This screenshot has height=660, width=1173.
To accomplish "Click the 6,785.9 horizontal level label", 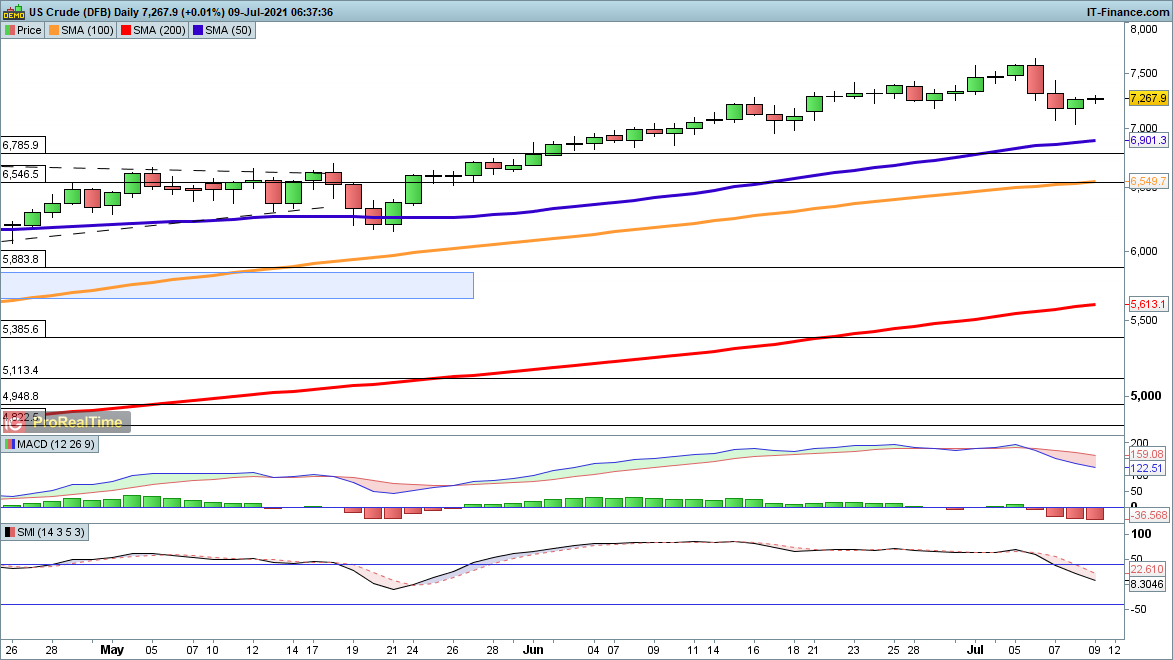I will coord(21,144).
